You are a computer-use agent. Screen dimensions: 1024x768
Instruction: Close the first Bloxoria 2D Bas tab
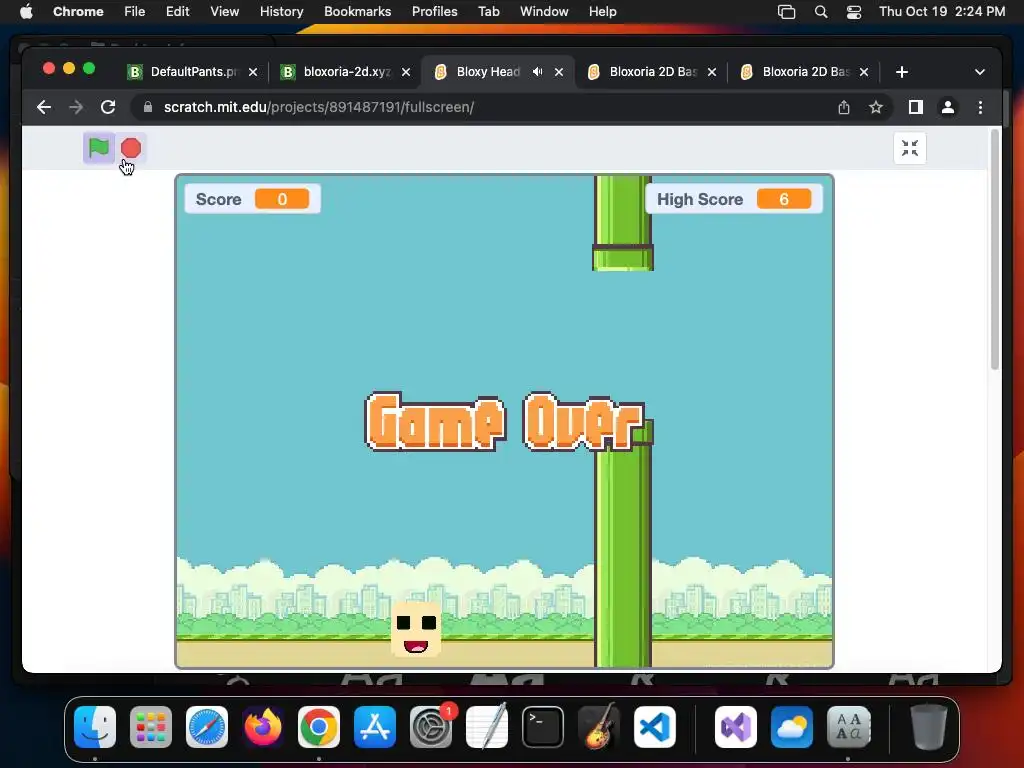pos(712,72)
